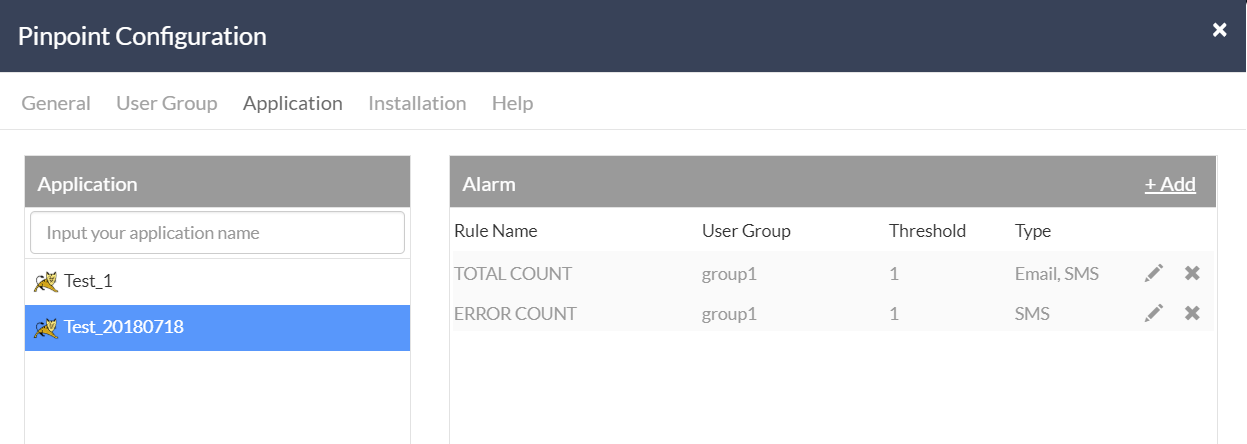Open the Help tab

(512, 103)
